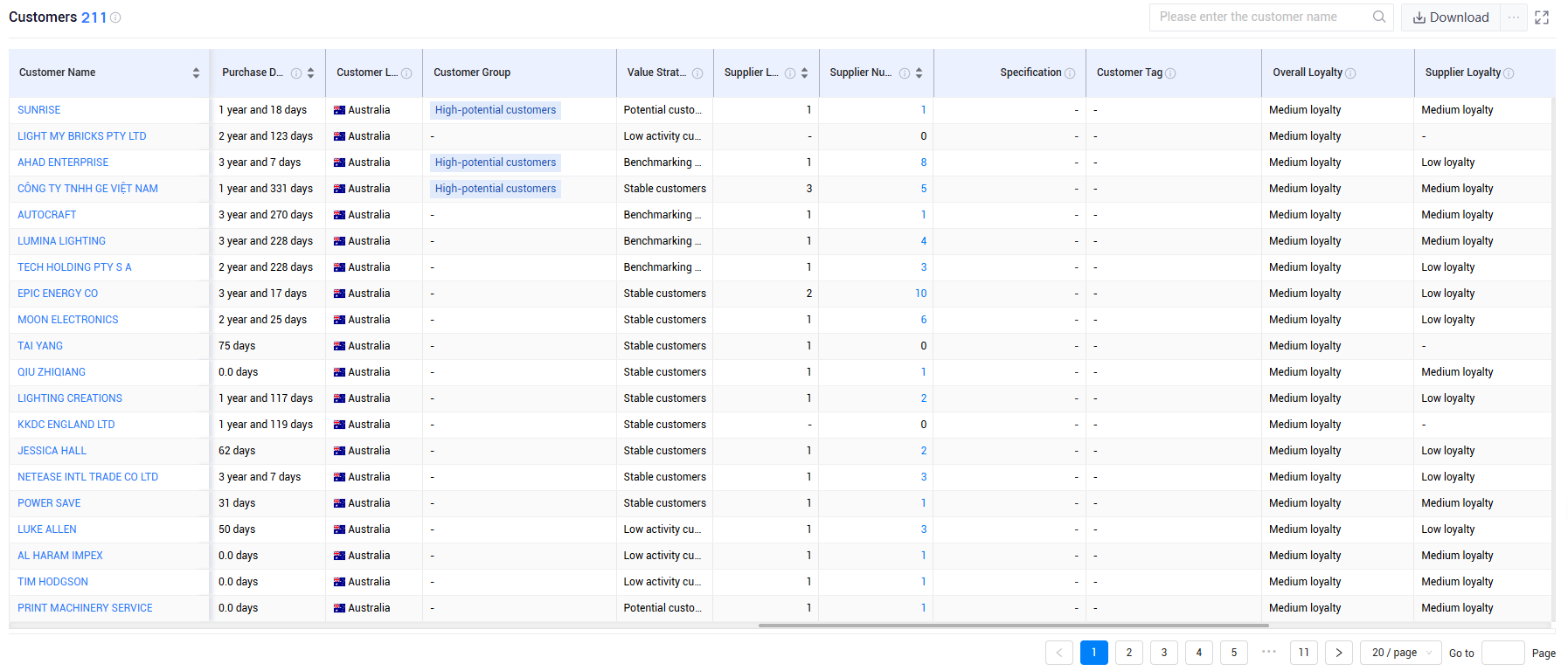
Task: Click the Value Strat... info icon
Action: coord(697,73)
